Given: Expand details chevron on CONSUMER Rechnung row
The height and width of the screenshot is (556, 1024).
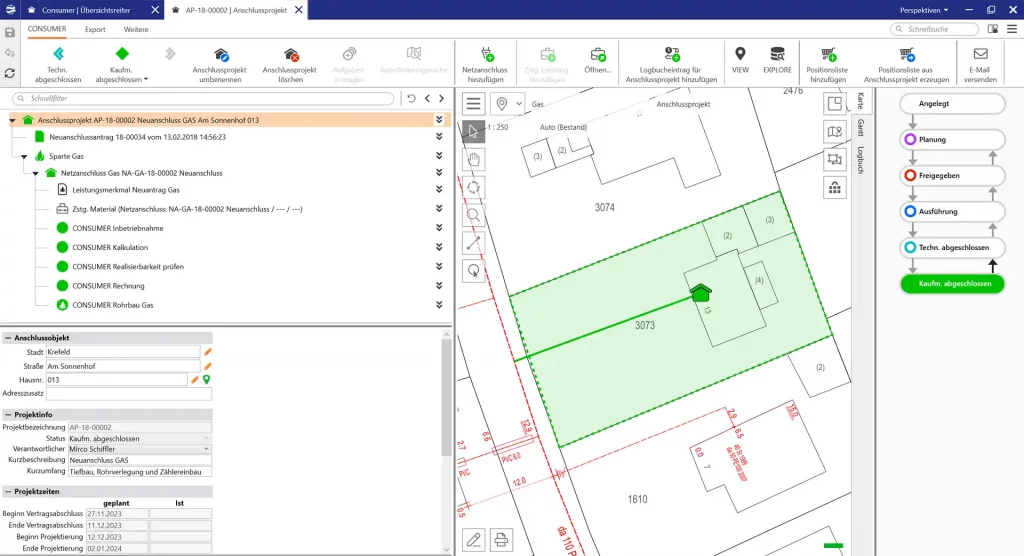Looking at the screenshot, I should [x=439, y=286].
